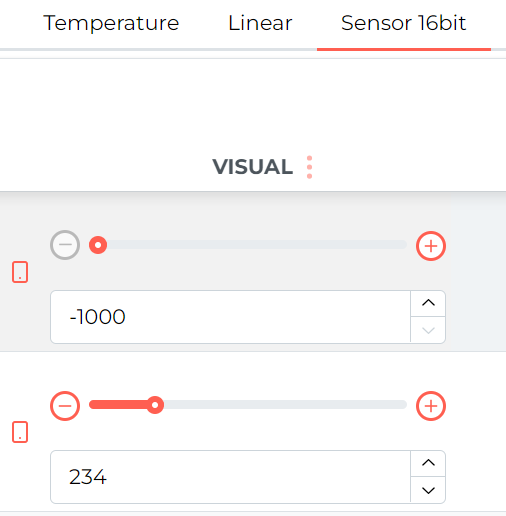Click the plus icon of the -1000 slider
Screen dimensions: 506x516
tap(431, 246)
